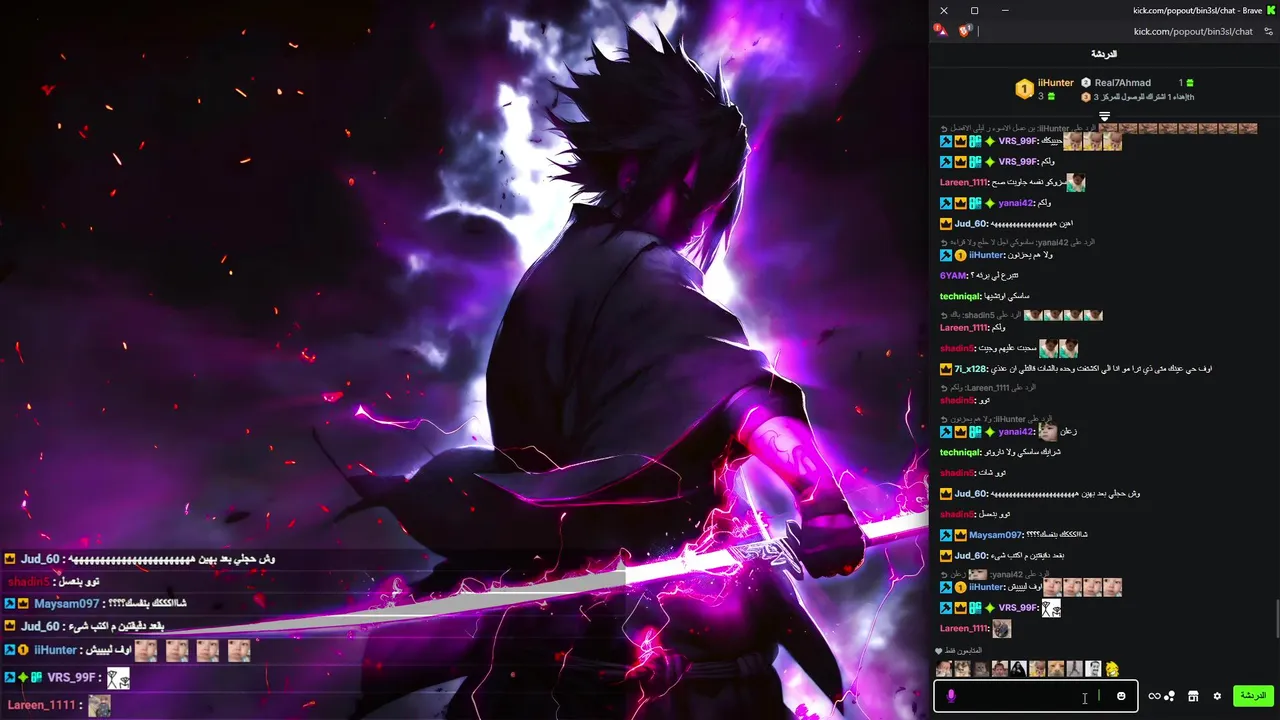Screen dimensions: 1280x720
Task: Click the followers-only heart indicator
Action: (938, 651)
